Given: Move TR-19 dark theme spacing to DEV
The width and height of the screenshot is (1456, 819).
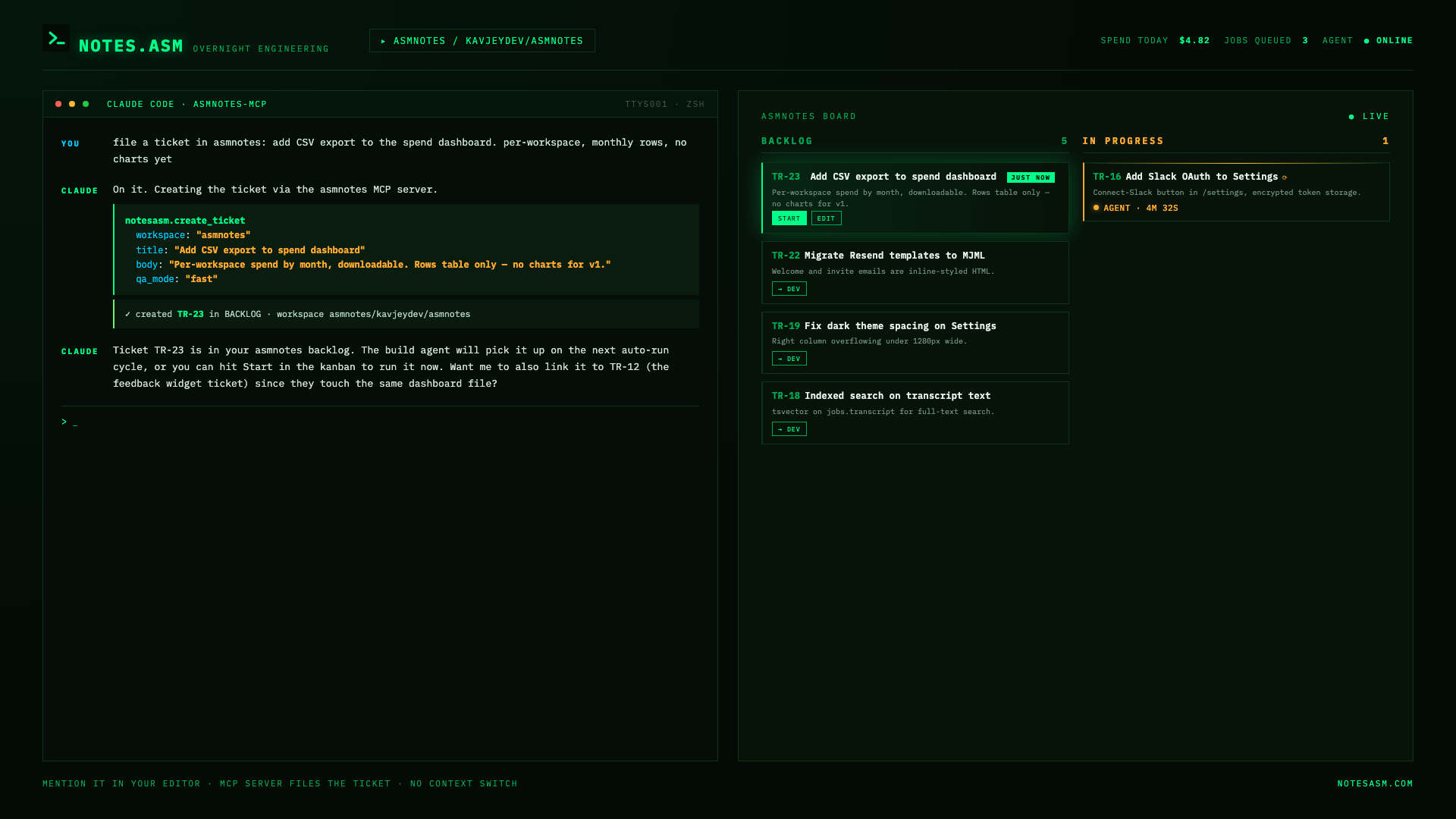Looking at the screenshot, I should [789, 359].
